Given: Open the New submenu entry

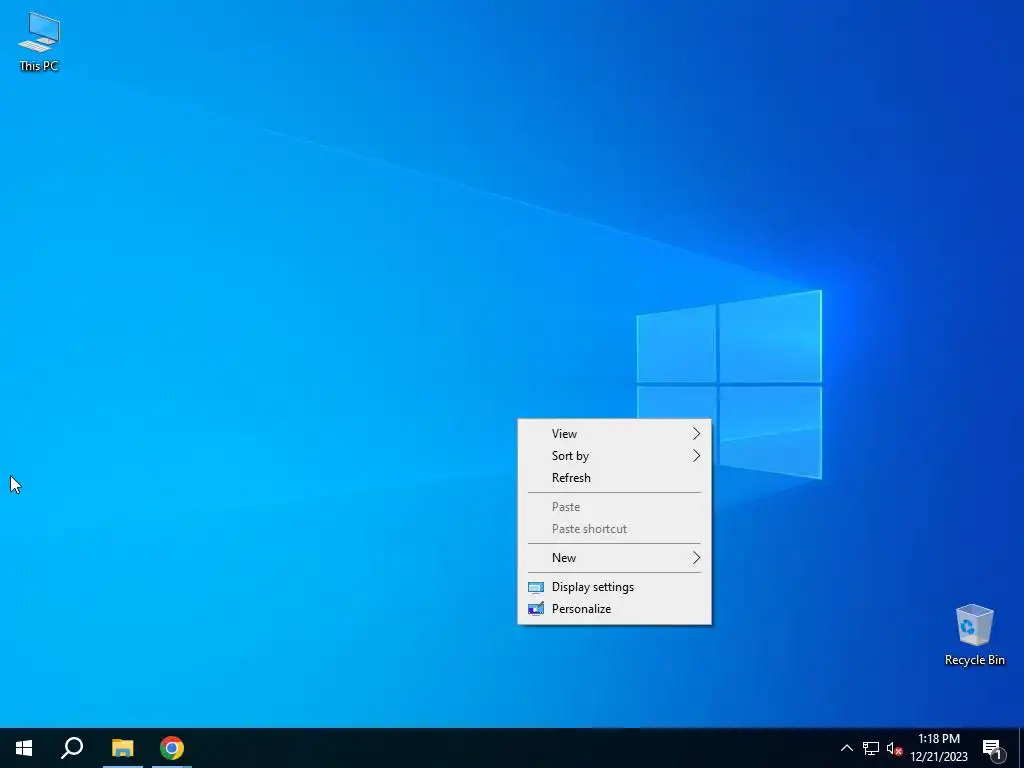Looking at the screenshot, I should [x=614, y=558].
